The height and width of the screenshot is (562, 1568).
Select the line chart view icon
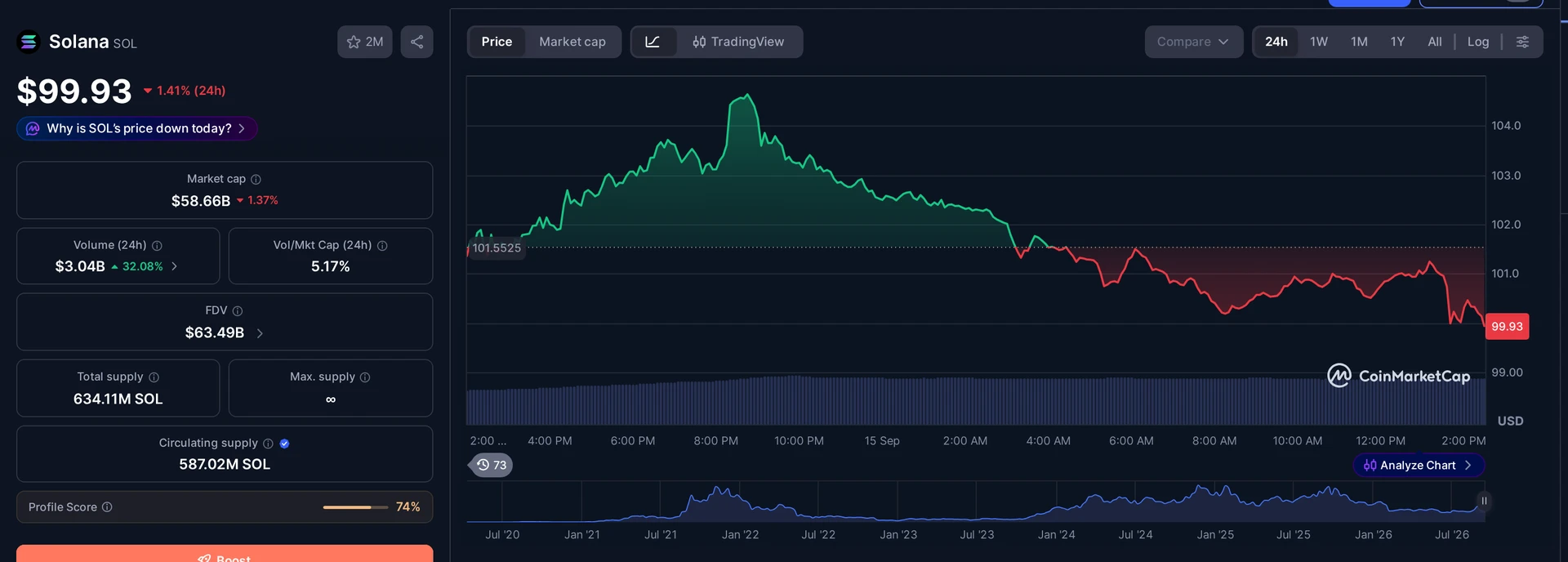click(x=653, y=42)
